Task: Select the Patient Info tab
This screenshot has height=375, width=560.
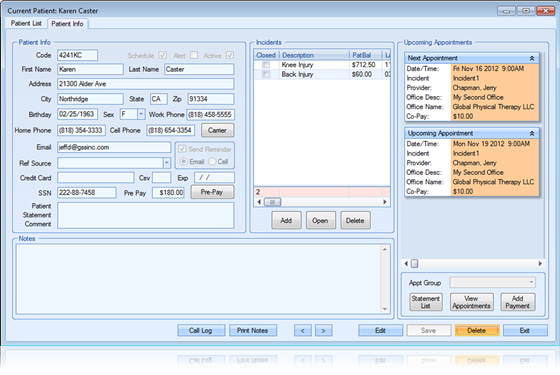Action: 68,24
